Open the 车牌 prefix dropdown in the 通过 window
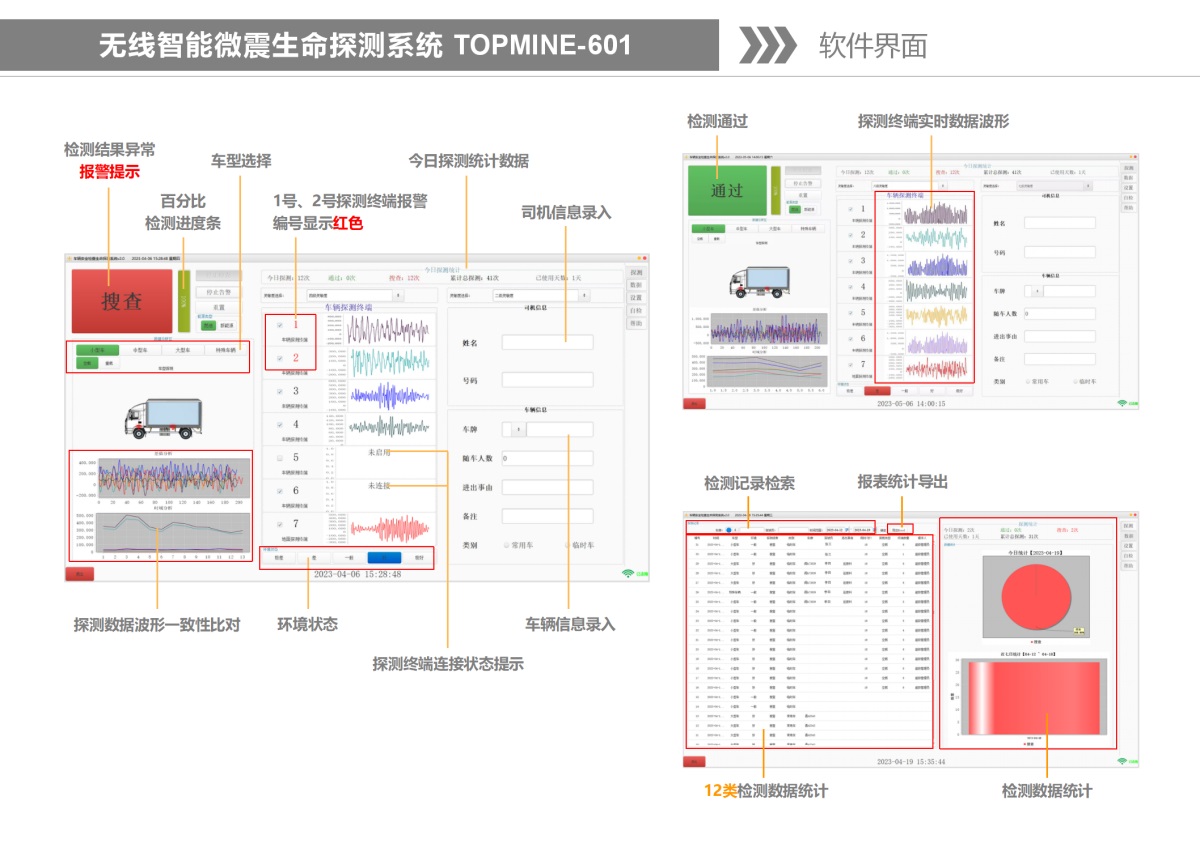1200x856 pixels. pyautogui.click(x=1034, y=291)
